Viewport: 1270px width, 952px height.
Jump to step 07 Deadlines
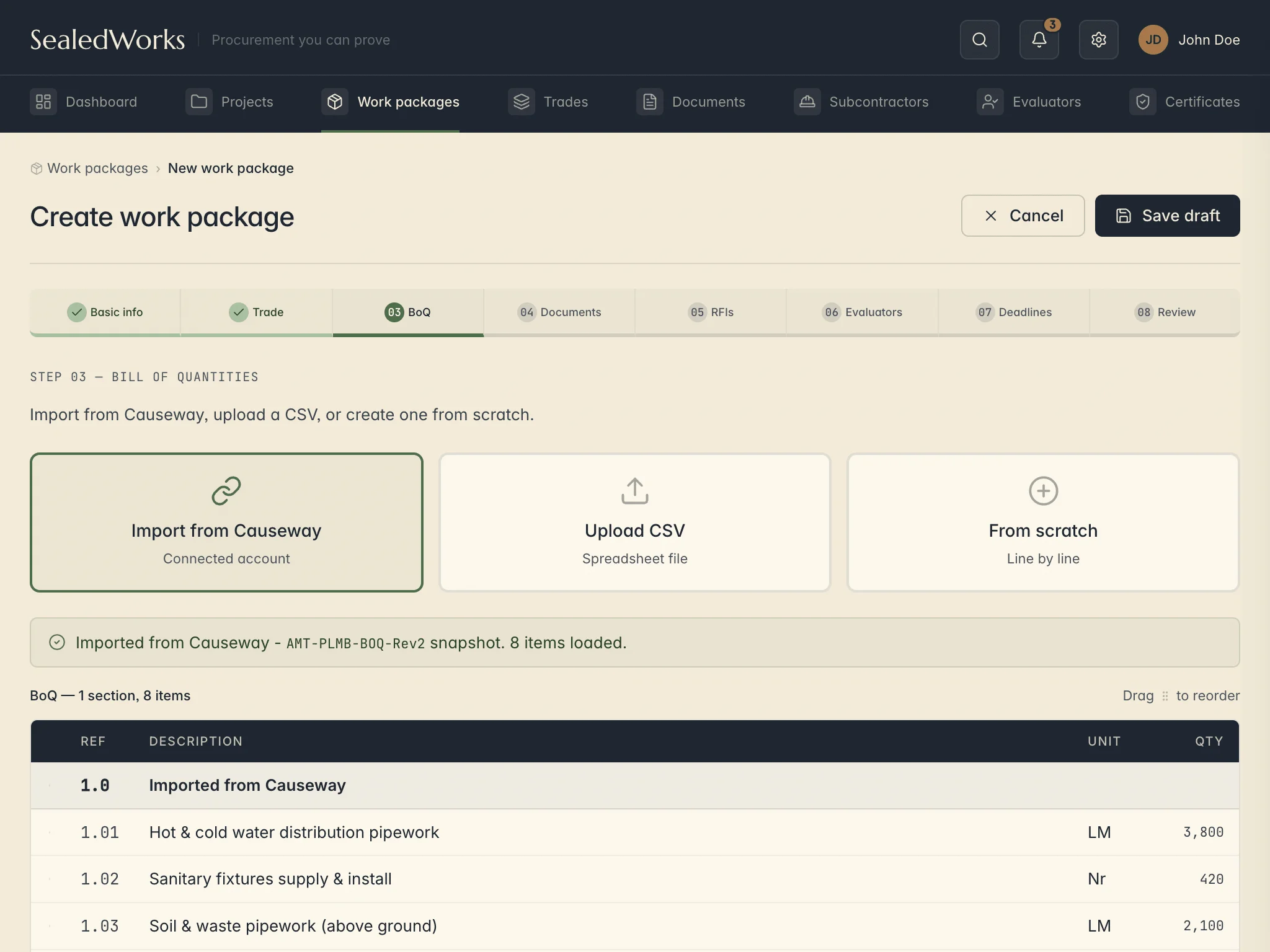[x=1013, y=312]
